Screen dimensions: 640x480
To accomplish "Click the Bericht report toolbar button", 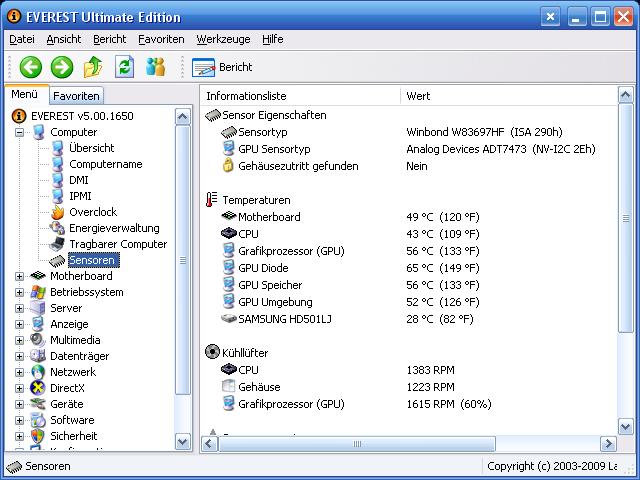I will click(x=222, y=67).
